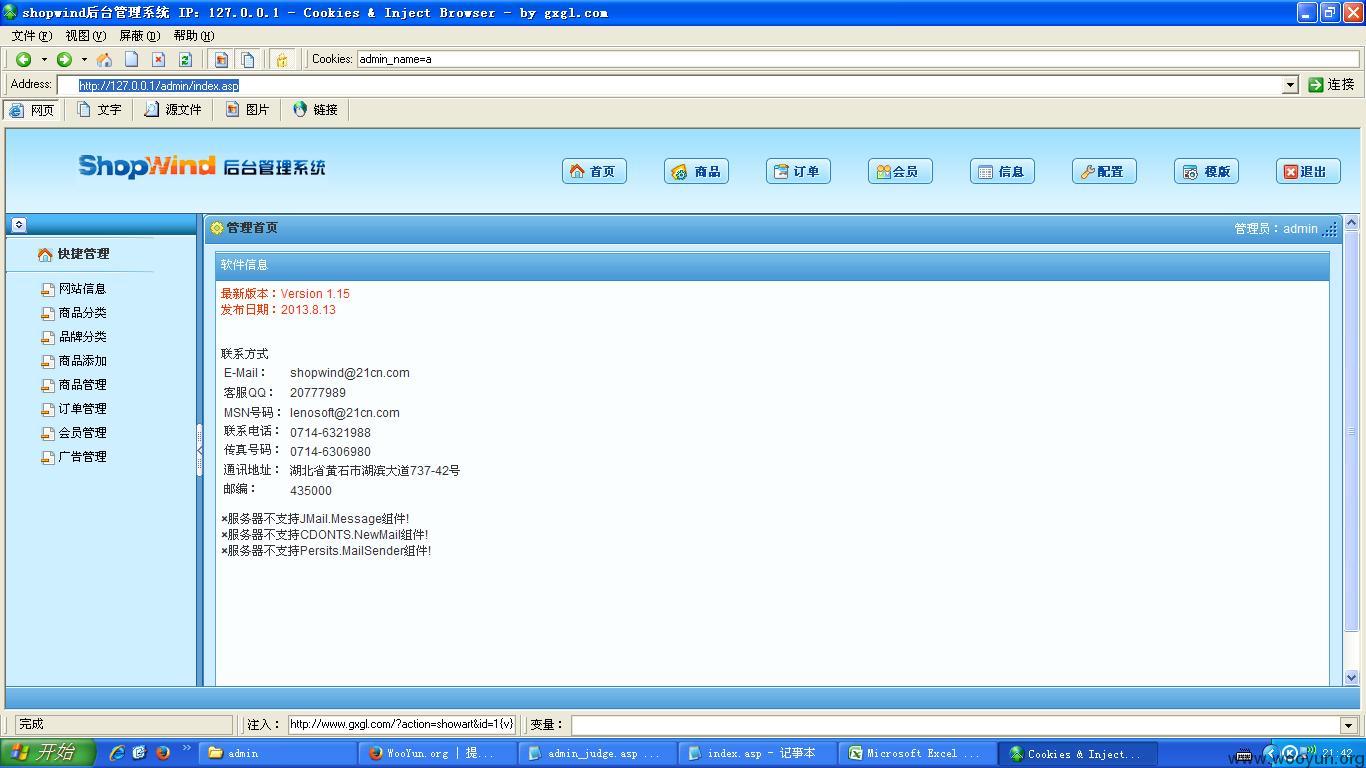Switch to admin_judge.asp taskbar window
Screen dimensions: 1366x768
pos(597,753)
